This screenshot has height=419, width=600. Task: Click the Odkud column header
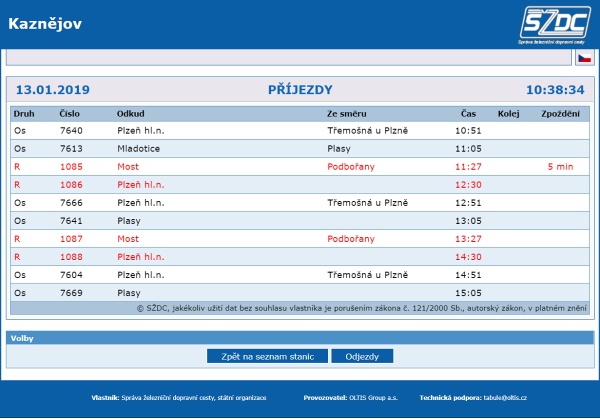pos(130,113)
